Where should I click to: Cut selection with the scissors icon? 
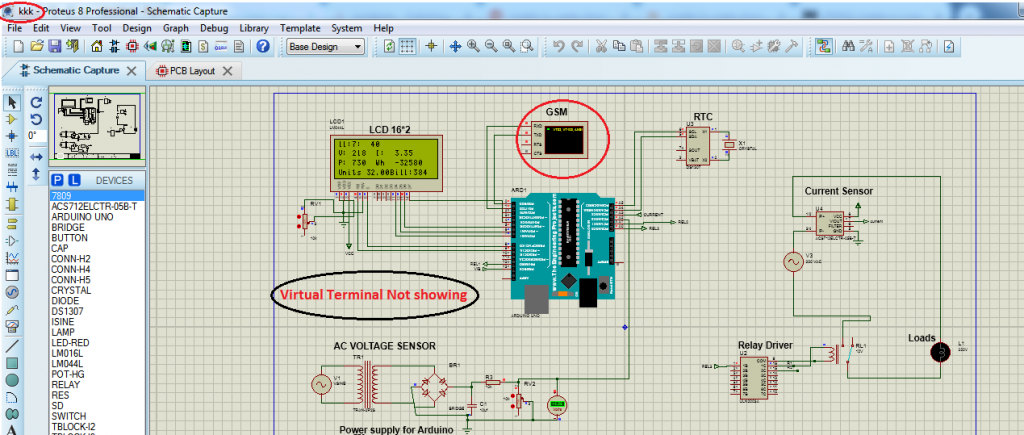[x=601, y=46]
